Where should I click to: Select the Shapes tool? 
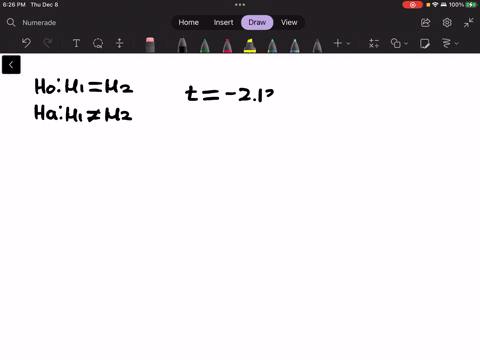point(396,43)
